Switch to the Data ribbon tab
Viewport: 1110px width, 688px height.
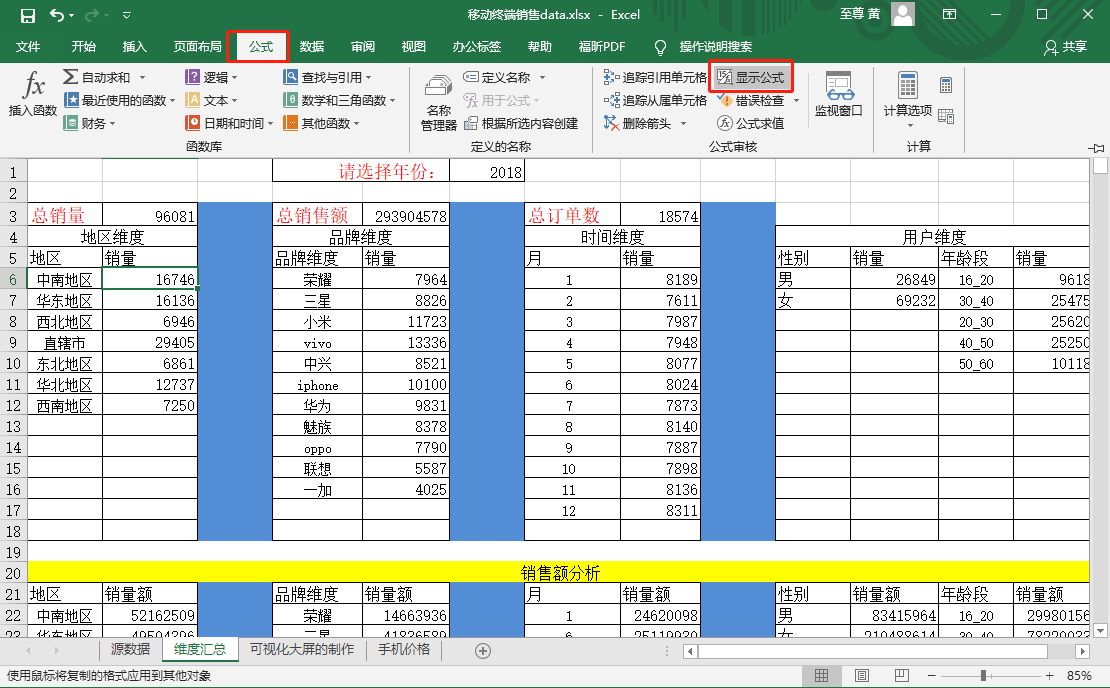[311, 47]
